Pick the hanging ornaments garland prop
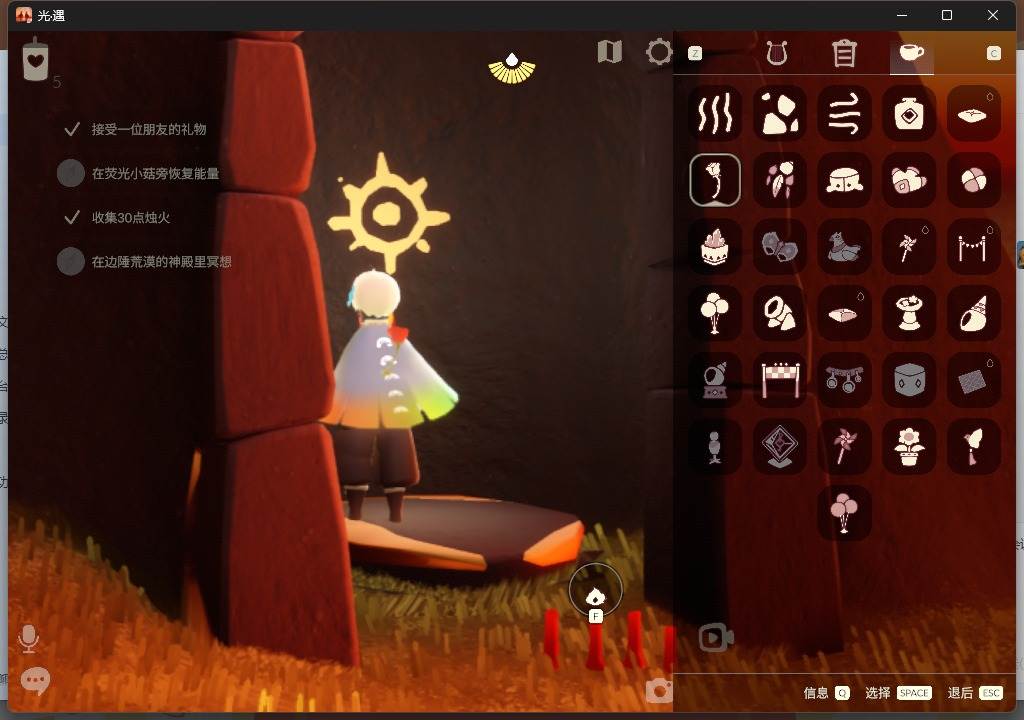 pos(844,380)
